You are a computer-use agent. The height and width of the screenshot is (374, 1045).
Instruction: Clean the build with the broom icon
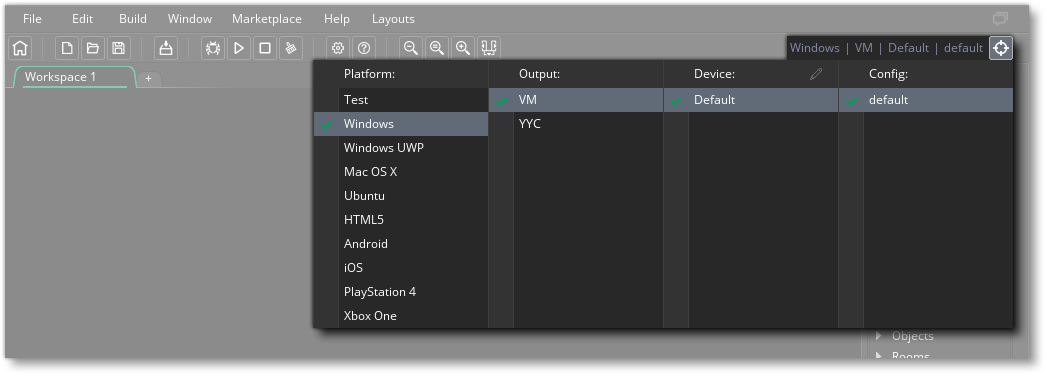(291, 48)
